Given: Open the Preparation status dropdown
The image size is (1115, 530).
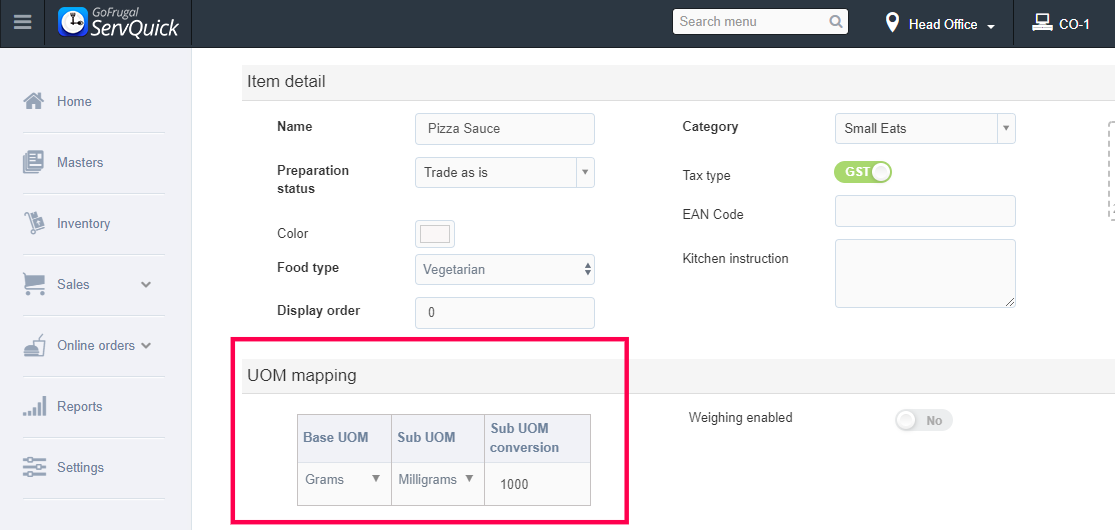Looking at the screenshot, I should click(x=504, y=172).
